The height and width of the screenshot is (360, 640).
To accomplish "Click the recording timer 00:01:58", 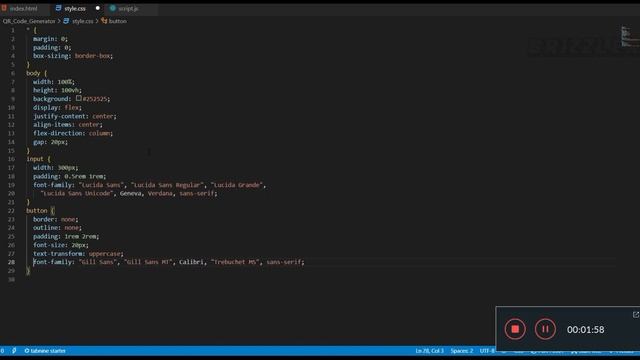I will click(x=585, y=330).
